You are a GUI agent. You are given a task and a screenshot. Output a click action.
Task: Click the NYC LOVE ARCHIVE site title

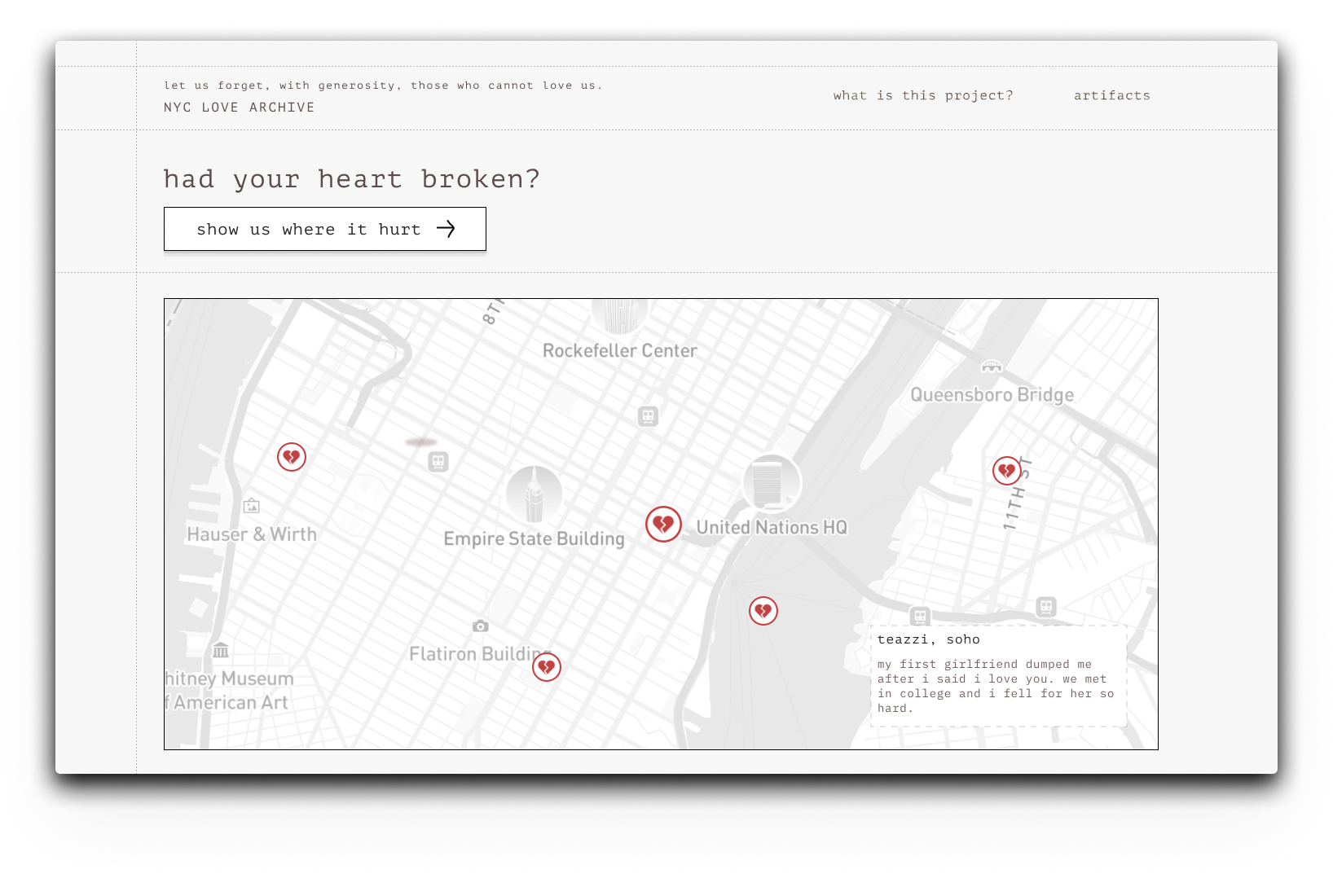tap(238, 107)
